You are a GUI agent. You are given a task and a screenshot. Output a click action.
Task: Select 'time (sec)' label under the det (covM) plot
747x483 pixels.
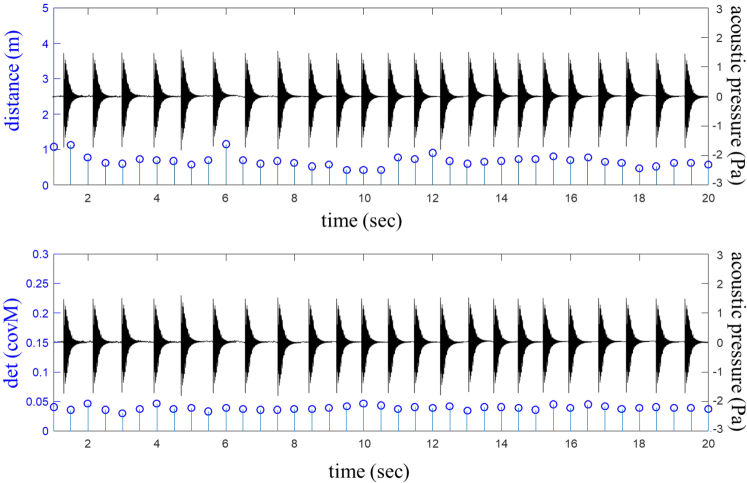tap(369, 471)
